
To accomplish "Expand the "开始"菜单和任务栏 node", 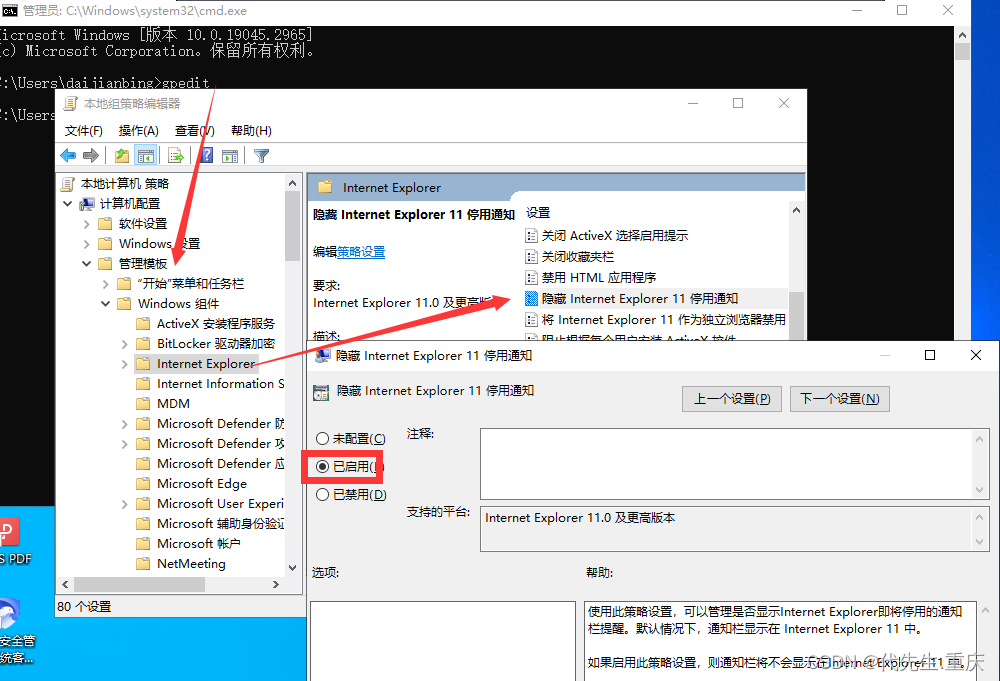I will tap(106, 284).
